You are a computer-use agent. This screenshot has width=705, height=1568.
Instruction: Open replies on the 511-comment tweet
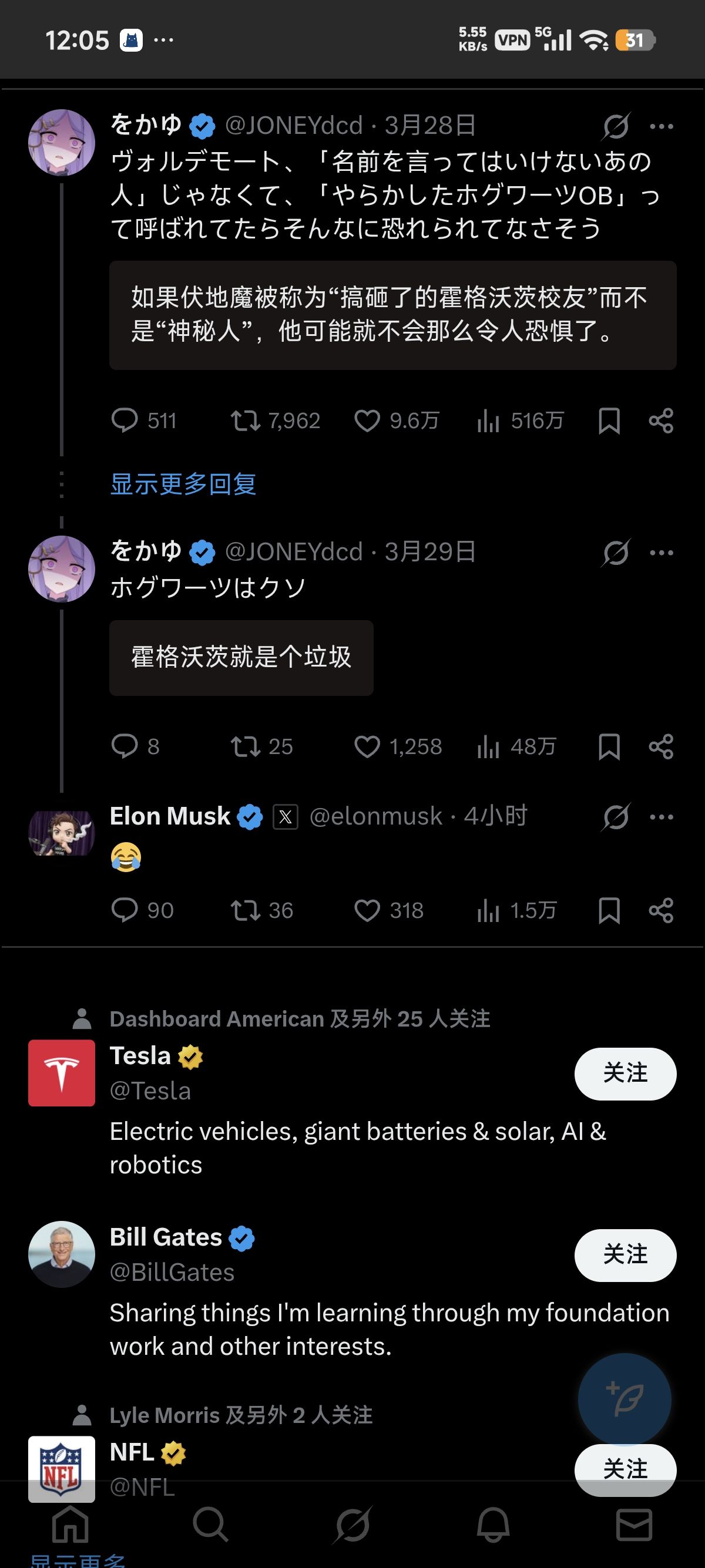tap(125, 420)
